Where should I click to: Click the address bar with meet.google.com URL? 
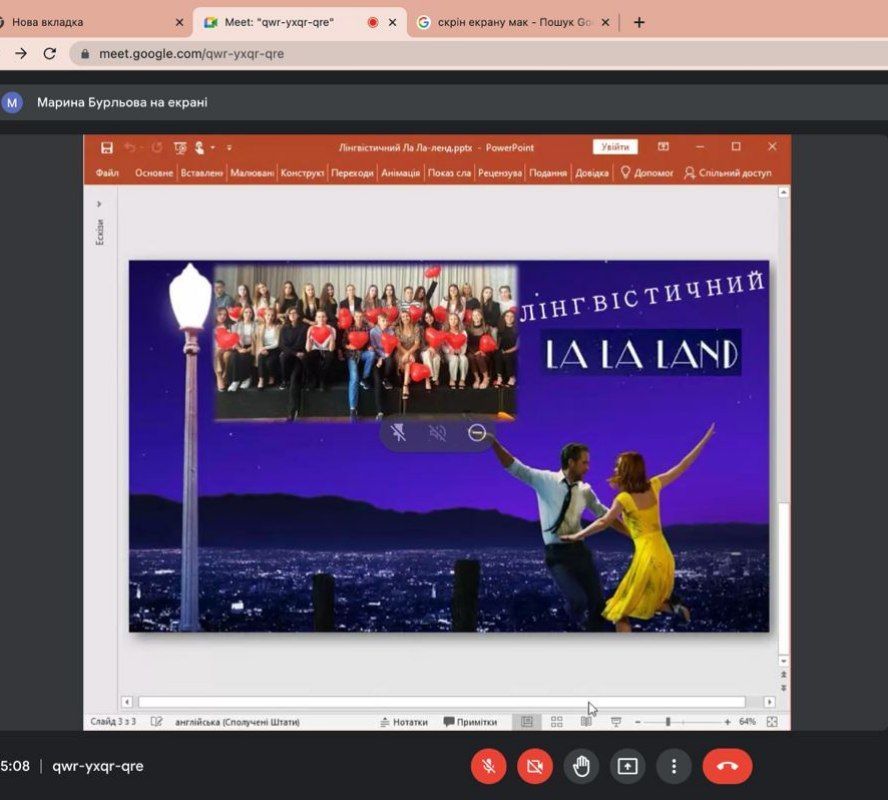point(479,54)
